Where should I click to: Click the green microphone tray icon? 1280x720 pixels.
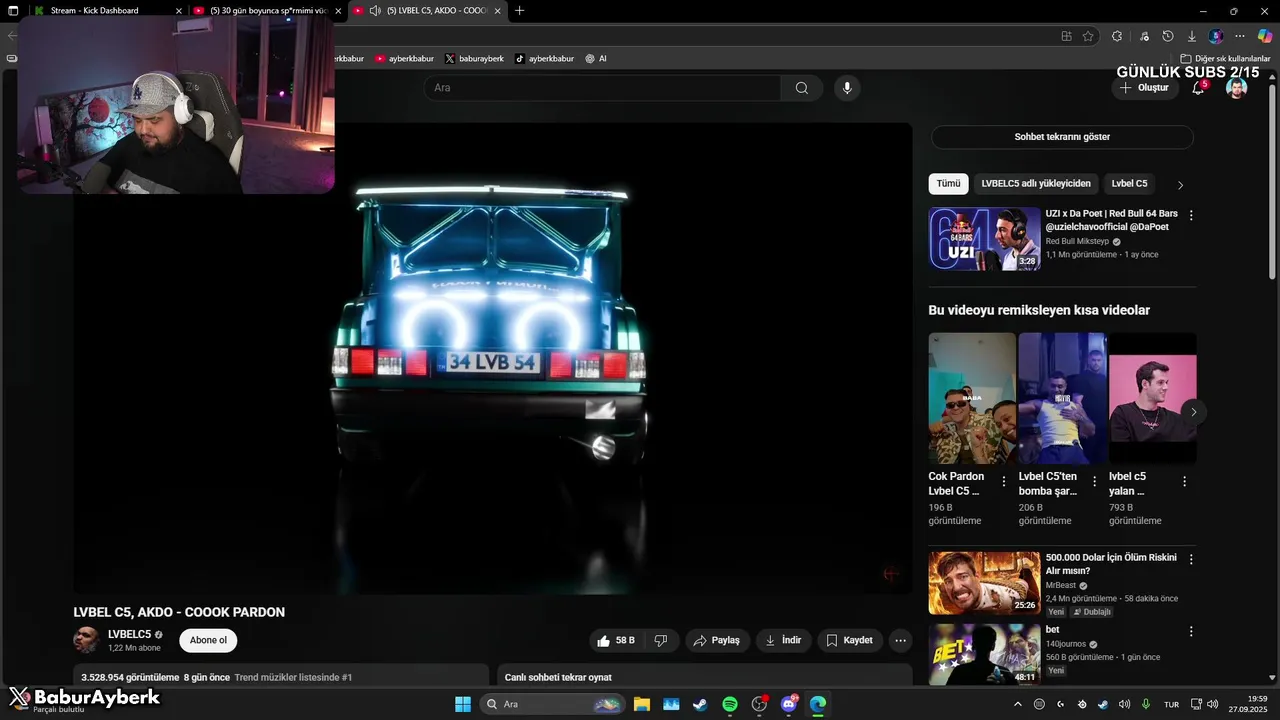pos(1146,704)
